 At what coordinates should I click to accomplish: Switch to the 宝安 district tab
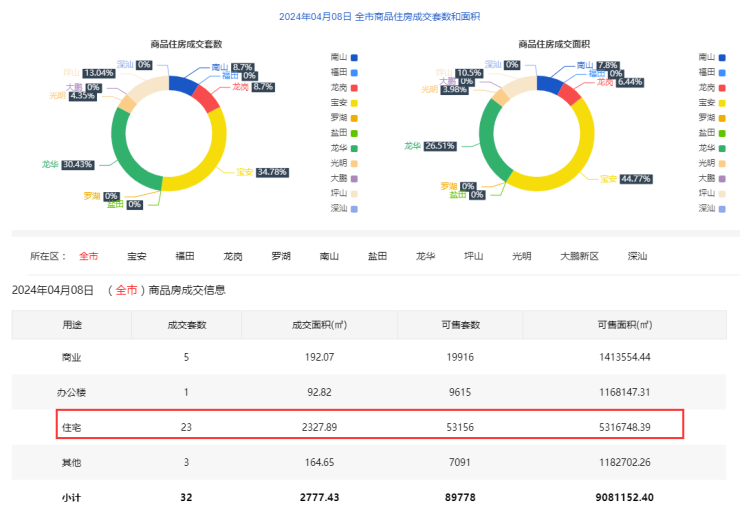(x=137, y=257)
